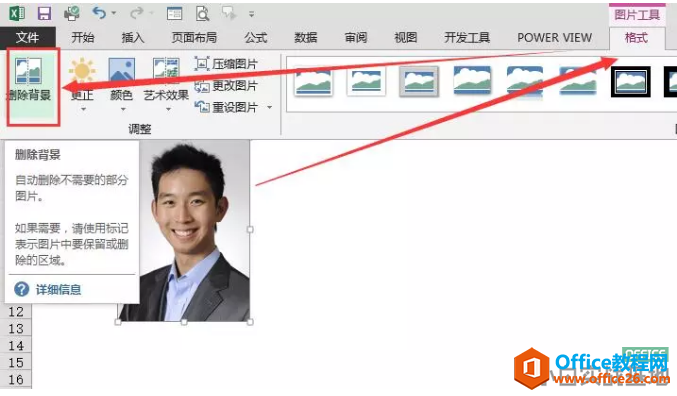Open the undo history dropdown arrow
677x396 pixels.
(x=114, y=13)
